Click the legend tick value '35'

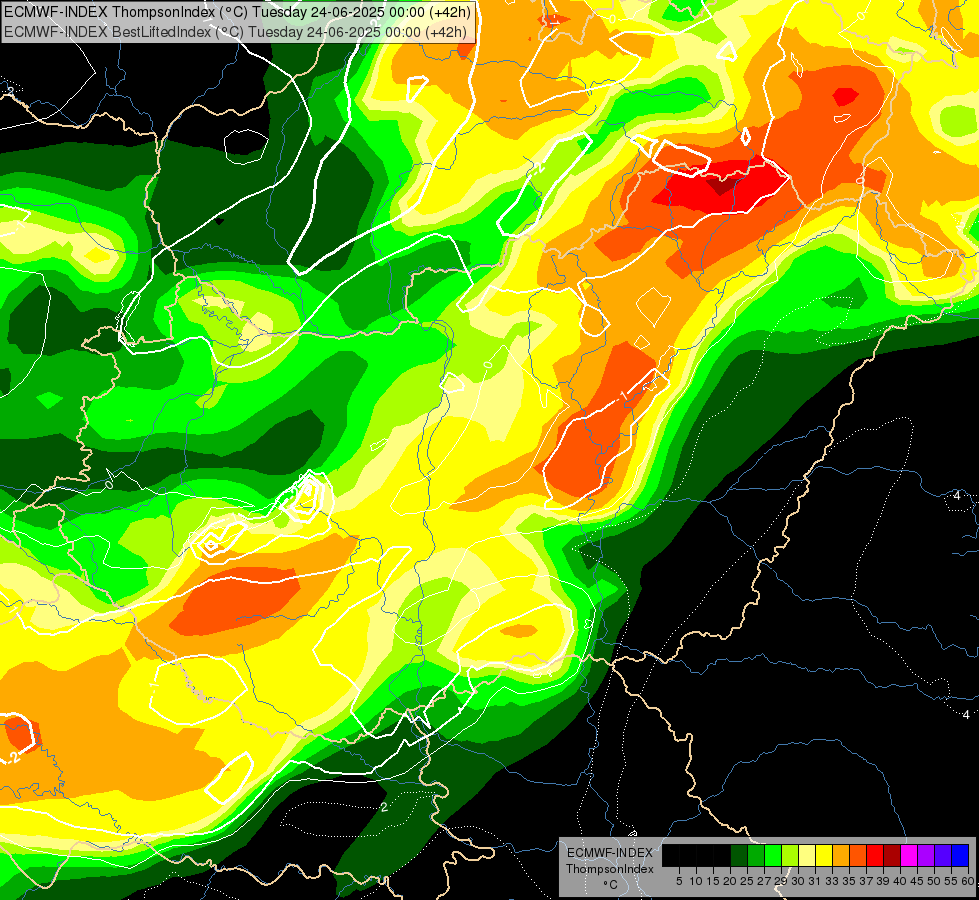pos(849,881)
